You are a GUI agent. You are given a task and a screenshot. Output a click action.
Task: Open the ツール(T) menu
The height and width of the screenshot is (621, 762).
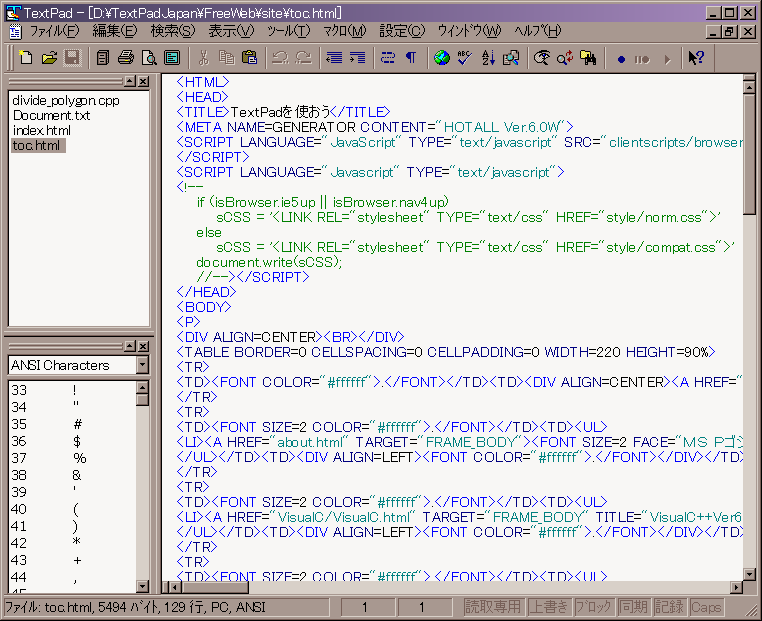[288, 32]
